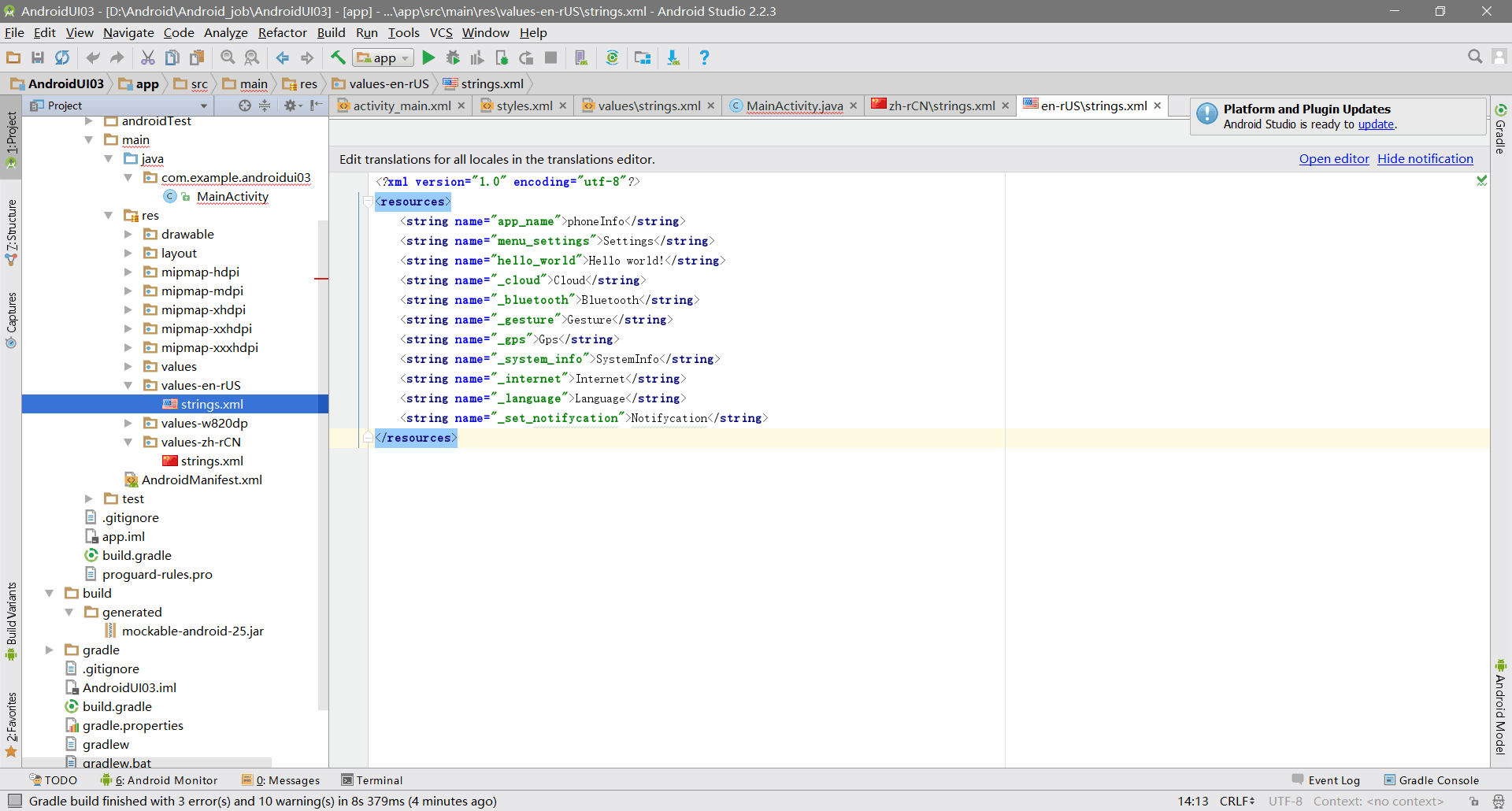This screenshot has width=1512, height=811.
Task: Open the Terminal tool window
Action: click(x=372, y=780)
